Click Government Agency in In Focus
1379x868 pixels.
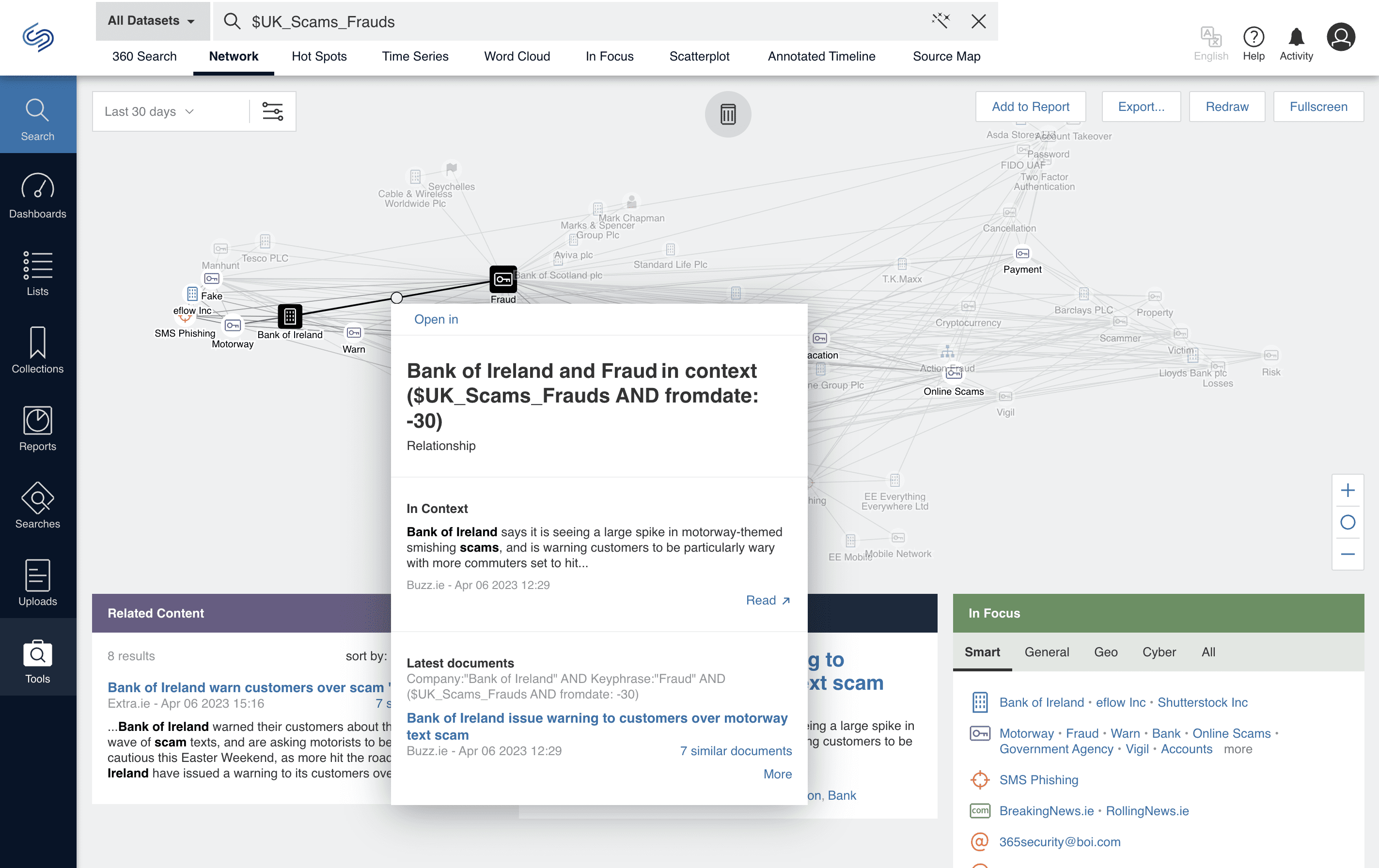[1056, 749]
